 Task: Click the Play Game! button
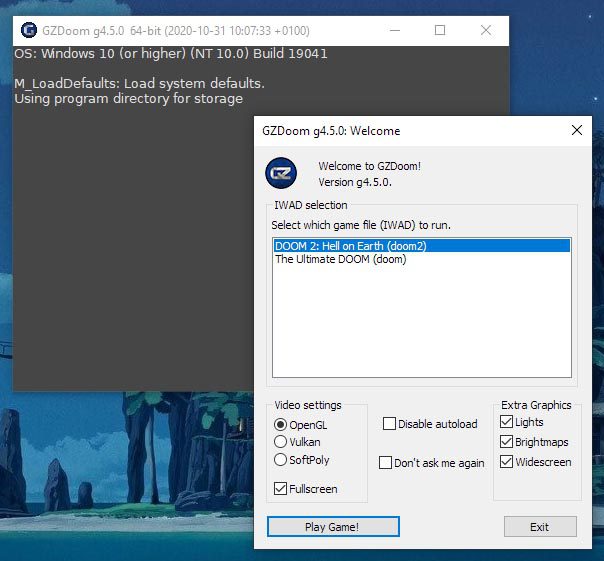click(x=333, y=527)
